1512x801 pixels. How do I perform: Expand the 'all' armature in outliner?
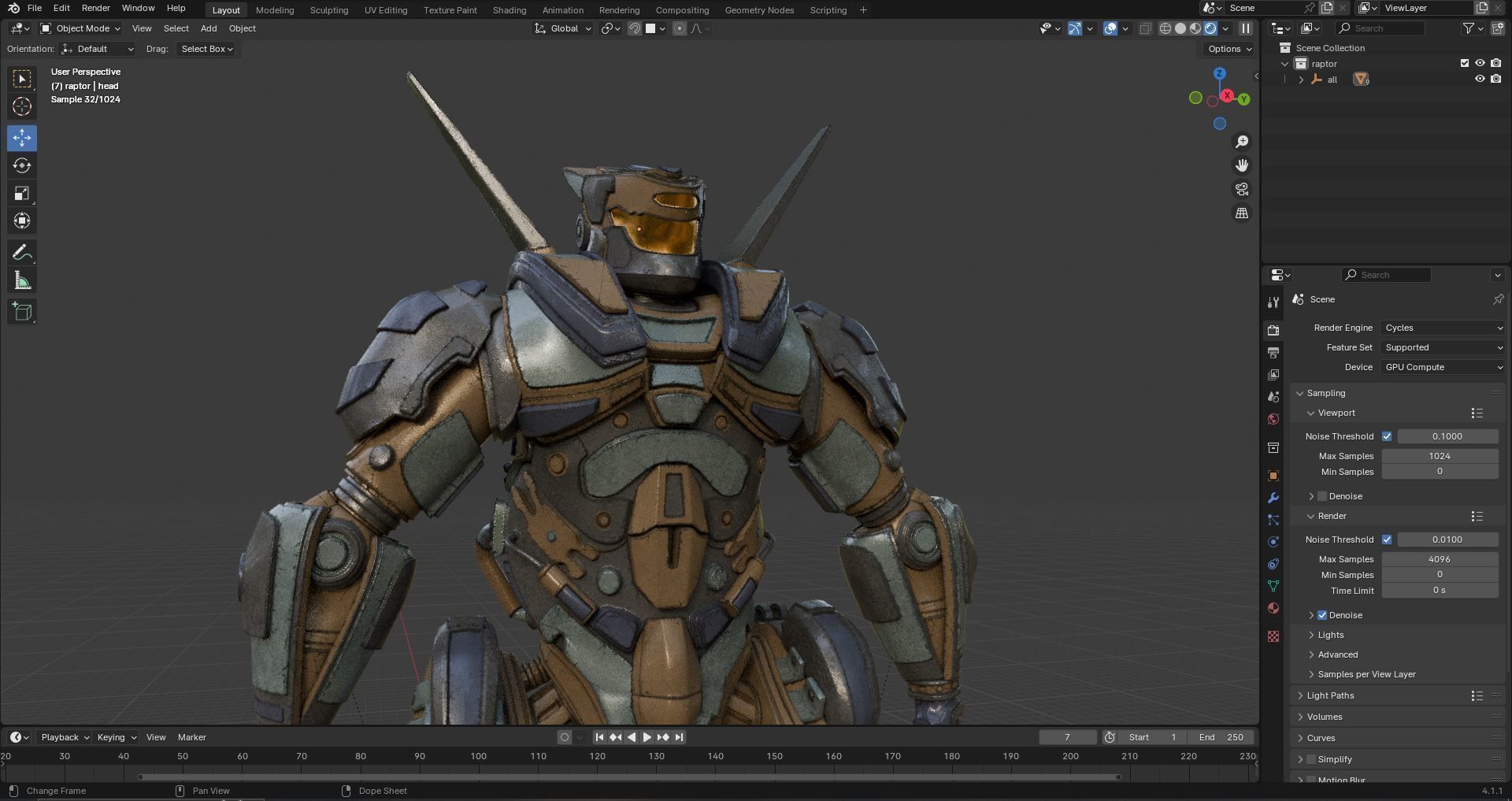[x=1301, y=80]
